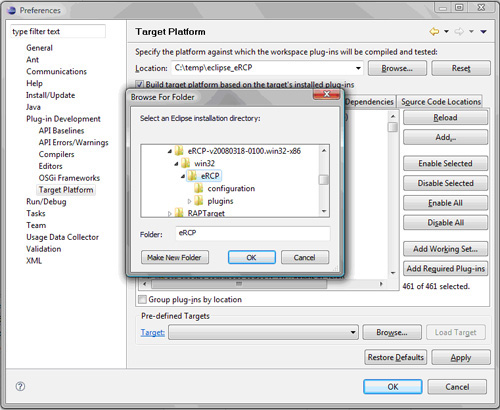Select eRCP-v20080318-0100.win32-x86 folder icon
The height and width of the screenshot is (410, 500).
(x=179, y=151)
